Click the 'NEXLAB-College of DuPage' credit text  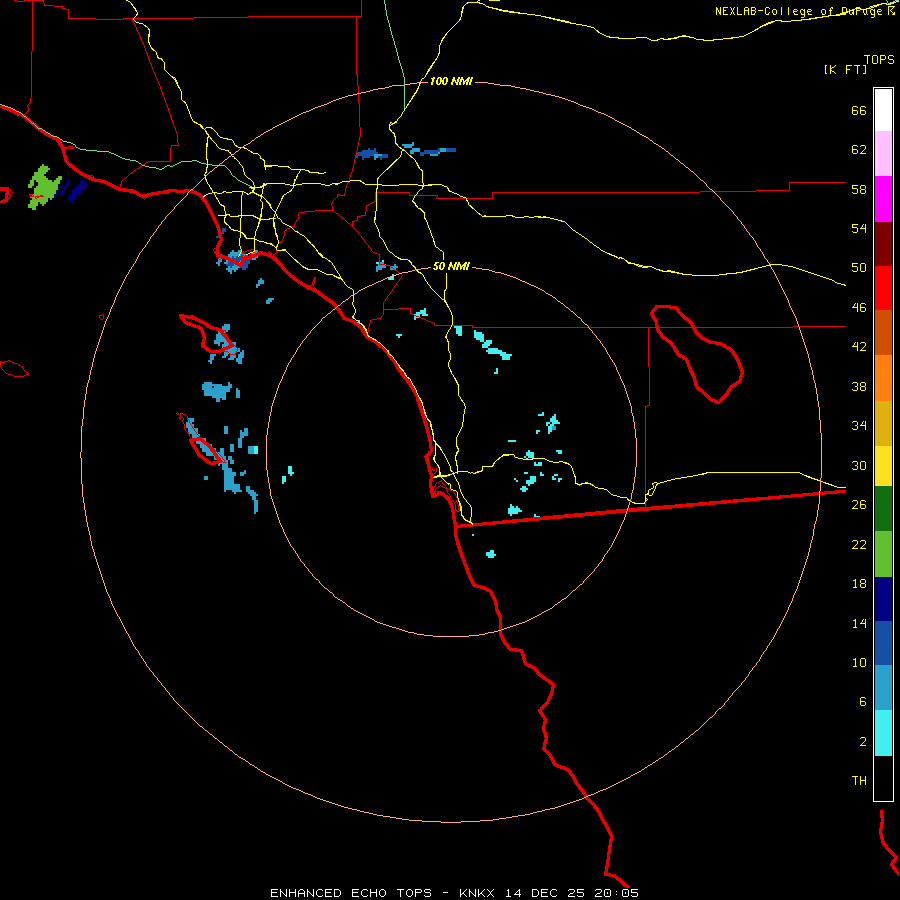click(798, 11)
